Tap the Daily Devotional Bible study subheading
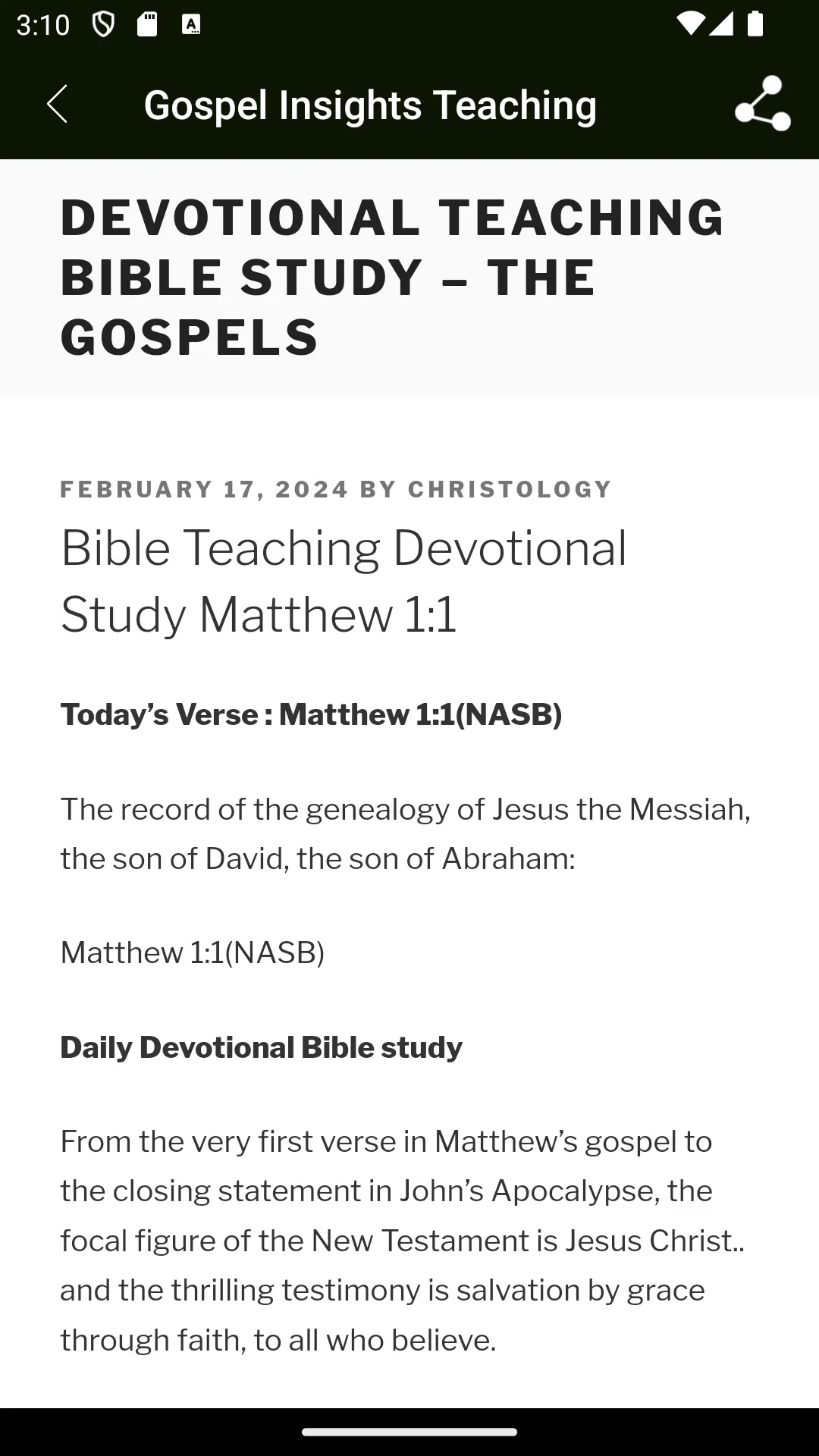The width and height of the screenshot is (819, 1456). [261, 1047]
